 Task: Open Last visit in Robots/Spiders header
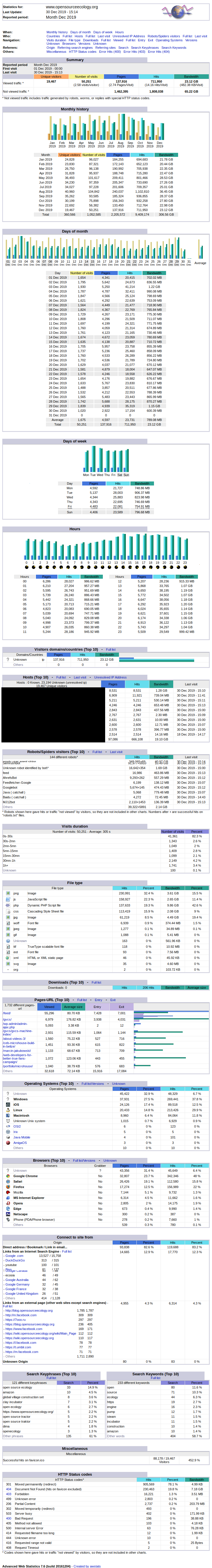tap(116, 752)
